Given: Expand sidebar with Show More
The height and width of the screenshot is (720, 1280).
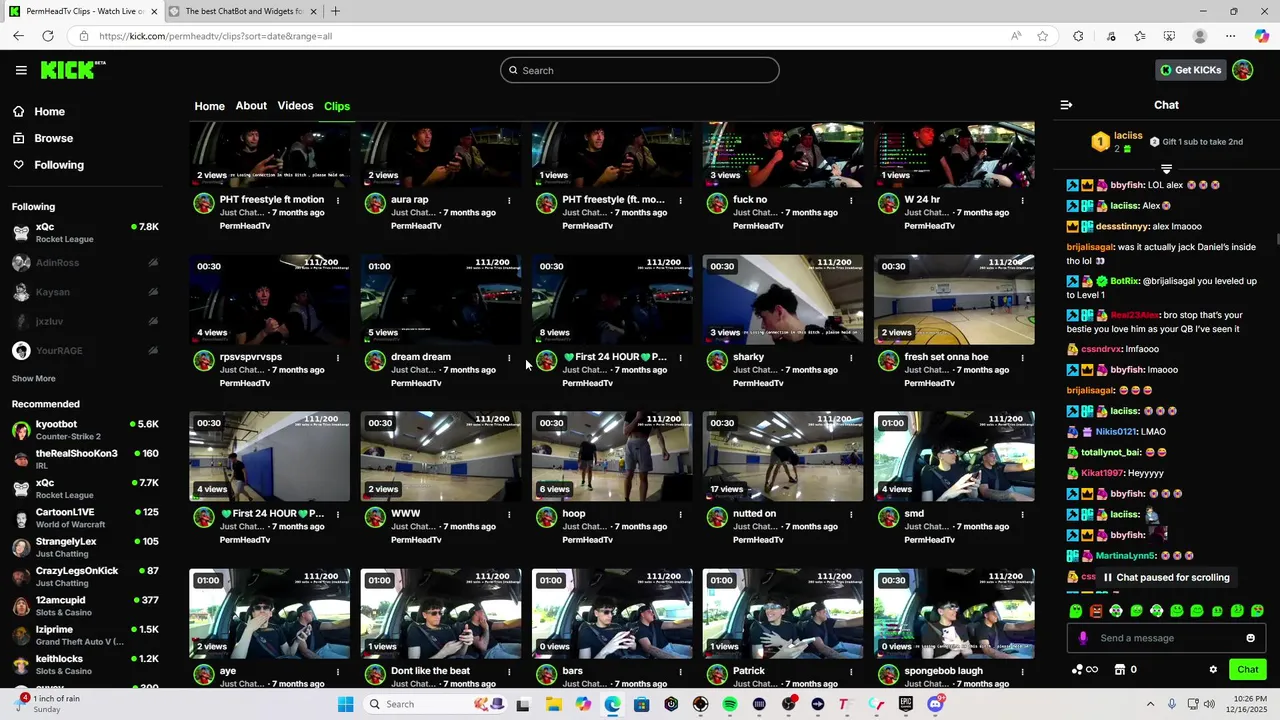Looking at the screenshot, I should [x=33, y=379].
